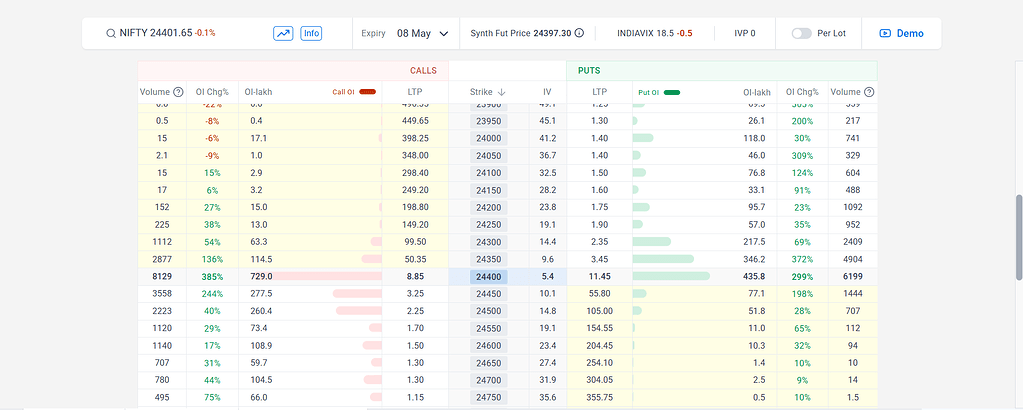Click the page vertical scrollbar thumb
This screenshot has width=1023, height=410.
pos(1019,238)
